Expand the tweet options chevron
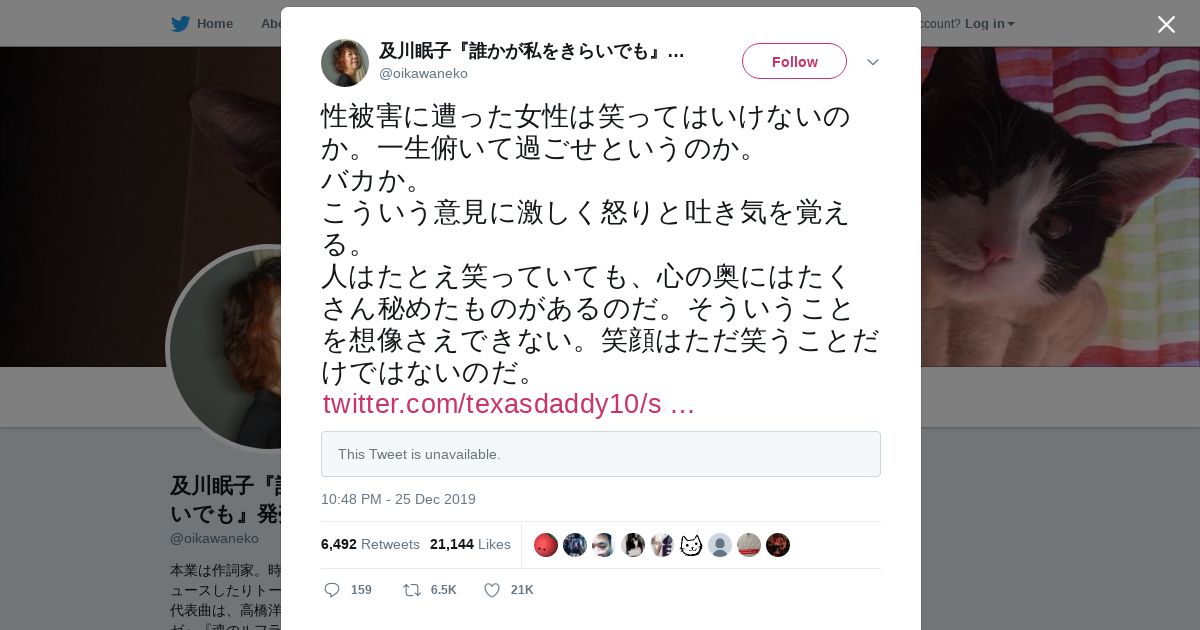 [x=873, y=62]
